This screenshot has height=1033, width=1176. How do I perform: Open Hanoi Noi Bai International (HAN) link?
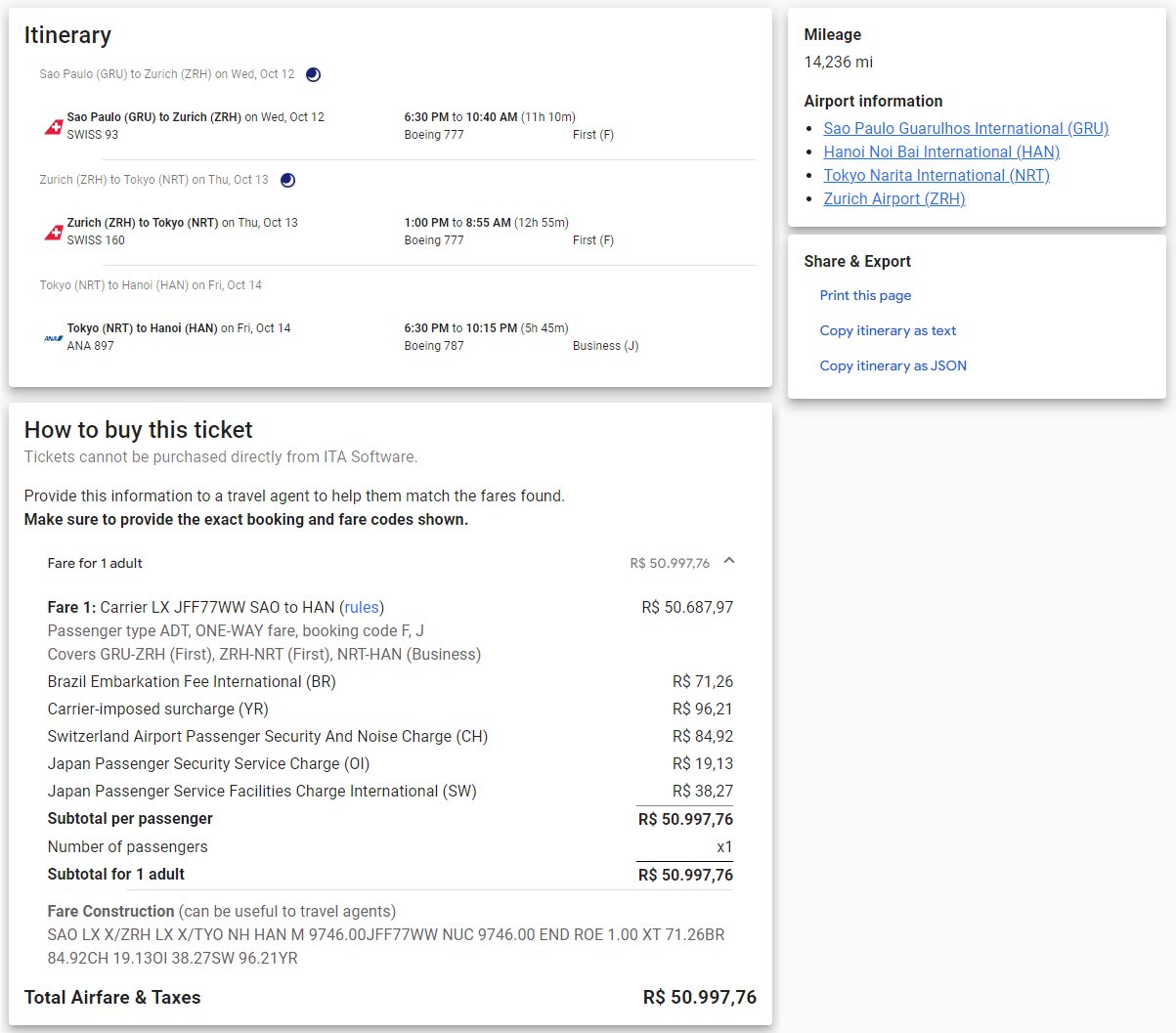tap(941, 151)
